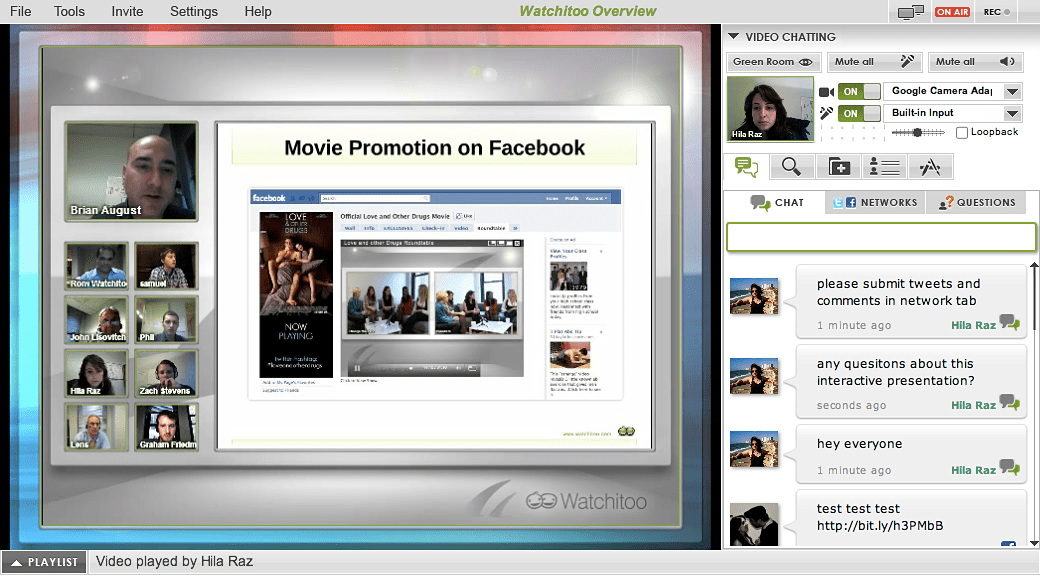
Task: Click avatar beside 'please submit tweets' message
Action: pyautogui.click(x=754, y=296)
